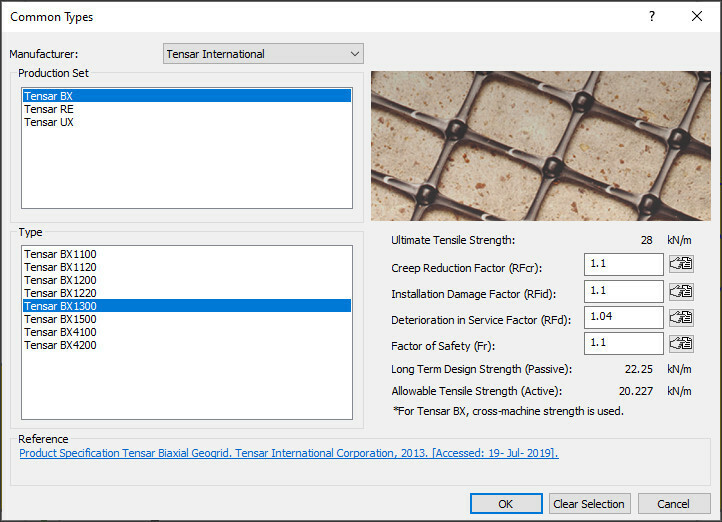
Task: Select Tensar BX production set
Action: pyautogui.click(x=187, y=96)
